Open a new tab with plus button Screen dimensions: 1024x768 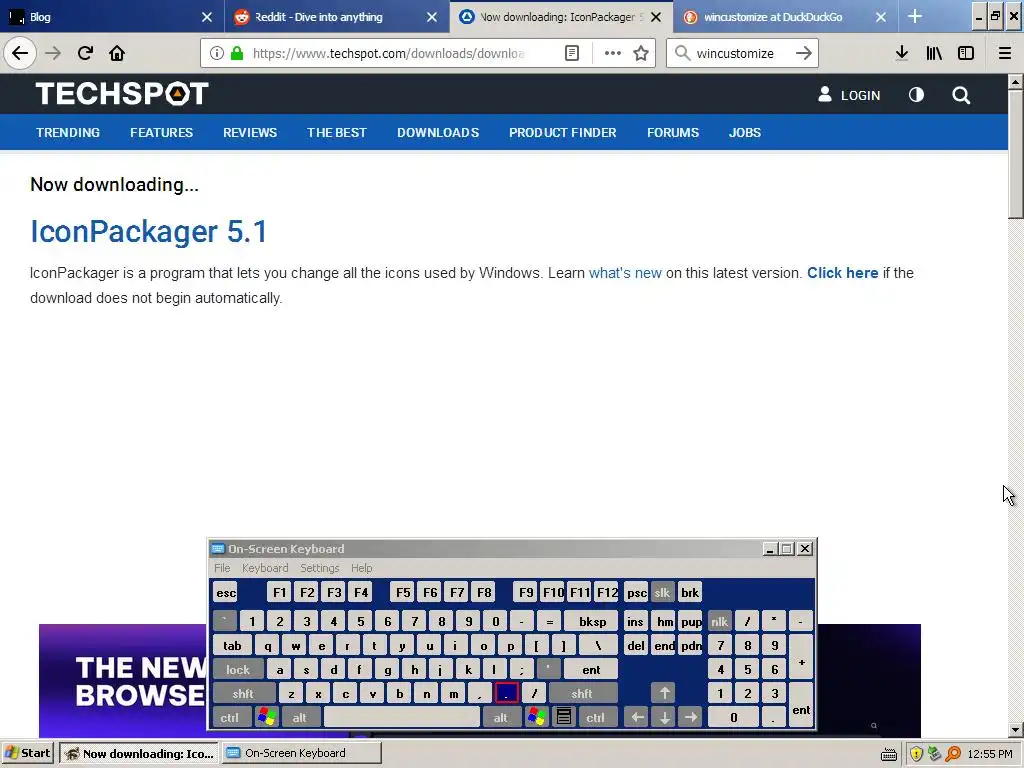coord(915,16)
